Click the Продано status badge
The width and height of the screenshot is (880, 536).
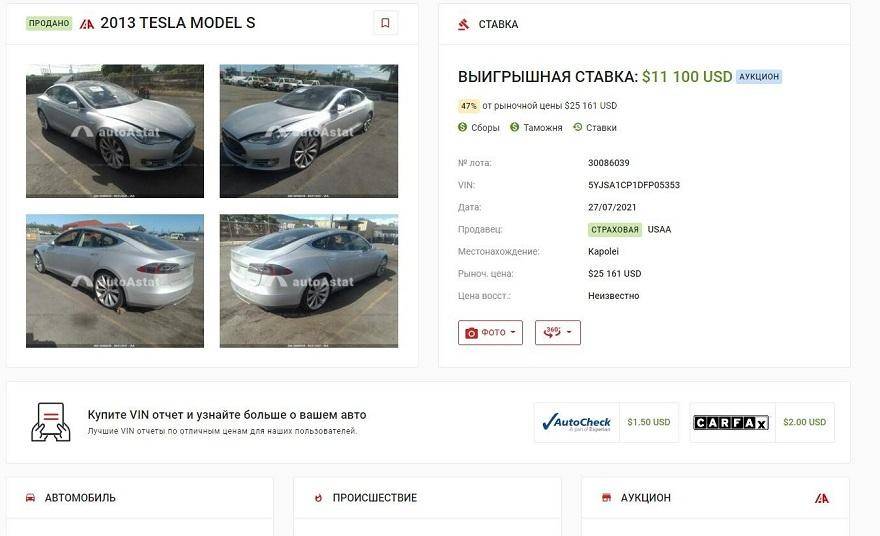pyautogui.click(x=49, y=23)
